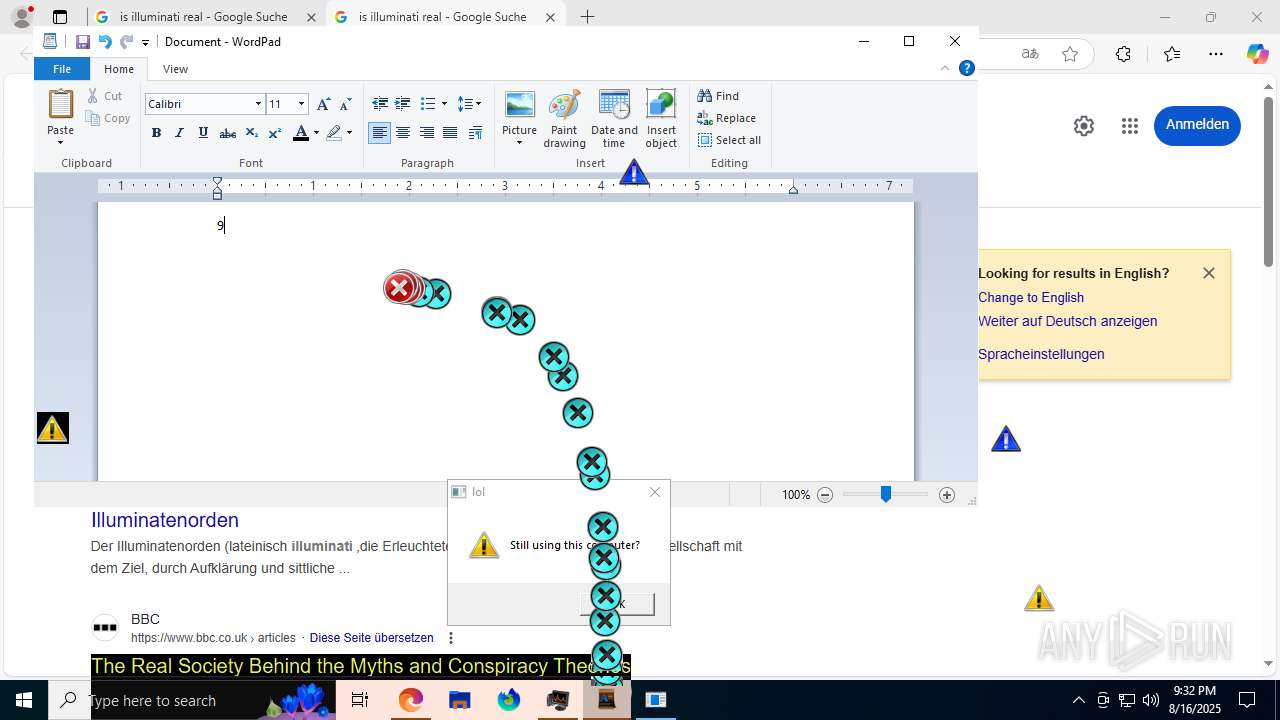Screen dimensions: 1280x720
Task: Click the Redo icon in WordPad
Action: pos(126,42)
